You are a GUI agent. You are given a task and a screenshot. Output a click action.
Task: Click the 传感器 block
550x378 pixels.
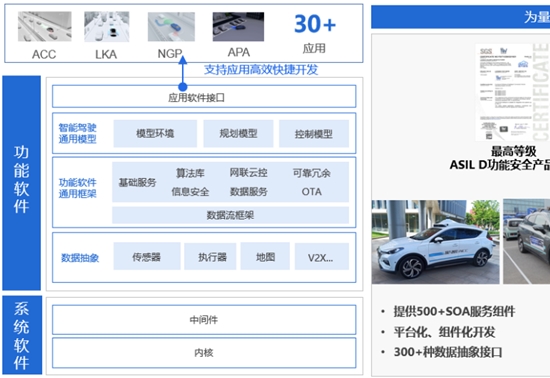(147, 257)
